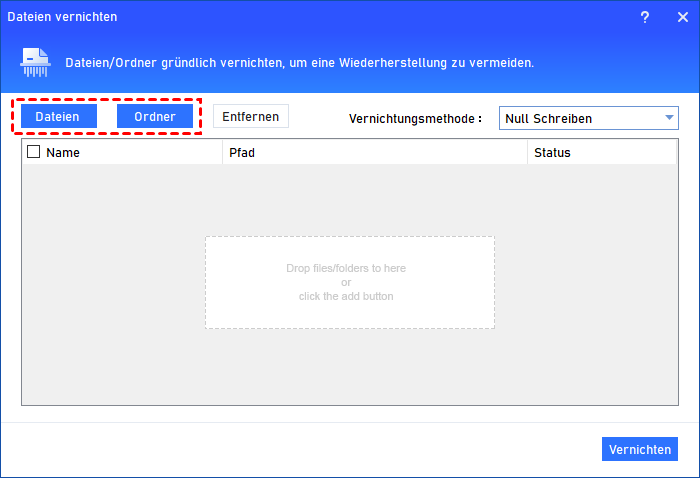The image size is (700, 478).
Task: Expand the Vernichtungsmethode dropdown arrow
Action: tap(669, 118)
